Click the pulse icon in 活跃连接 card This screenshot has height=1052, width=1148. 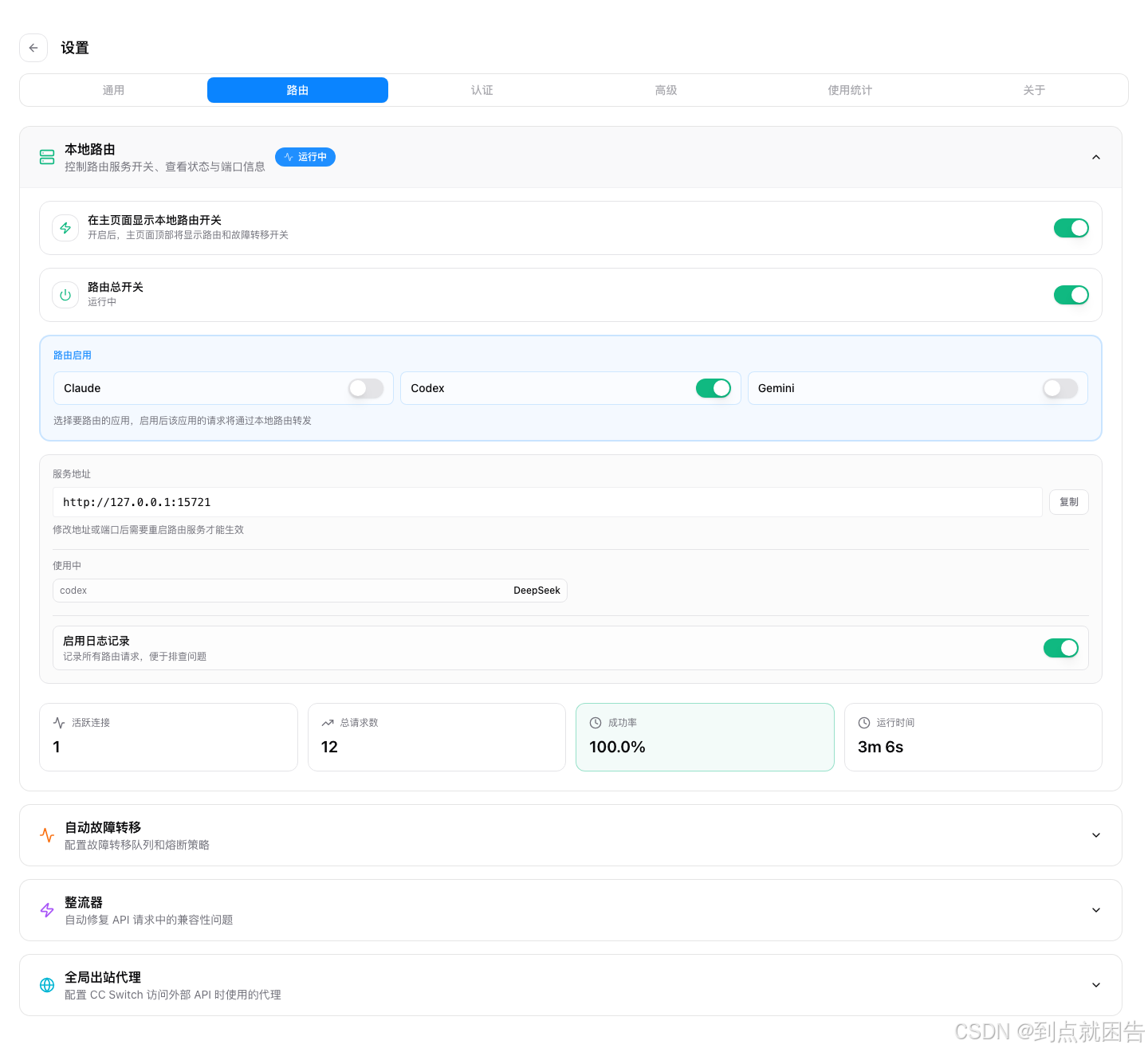point(59,723)
